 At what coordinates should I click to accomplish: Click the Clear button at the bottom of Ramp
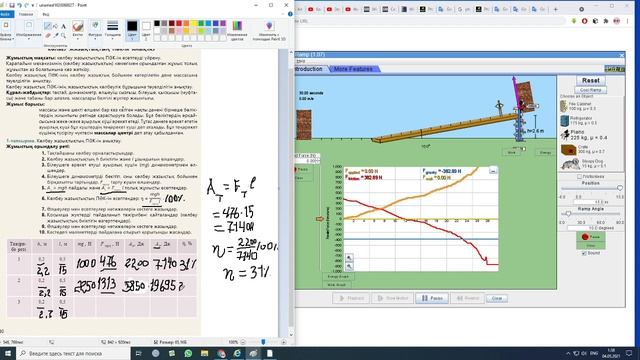point(497,298)
